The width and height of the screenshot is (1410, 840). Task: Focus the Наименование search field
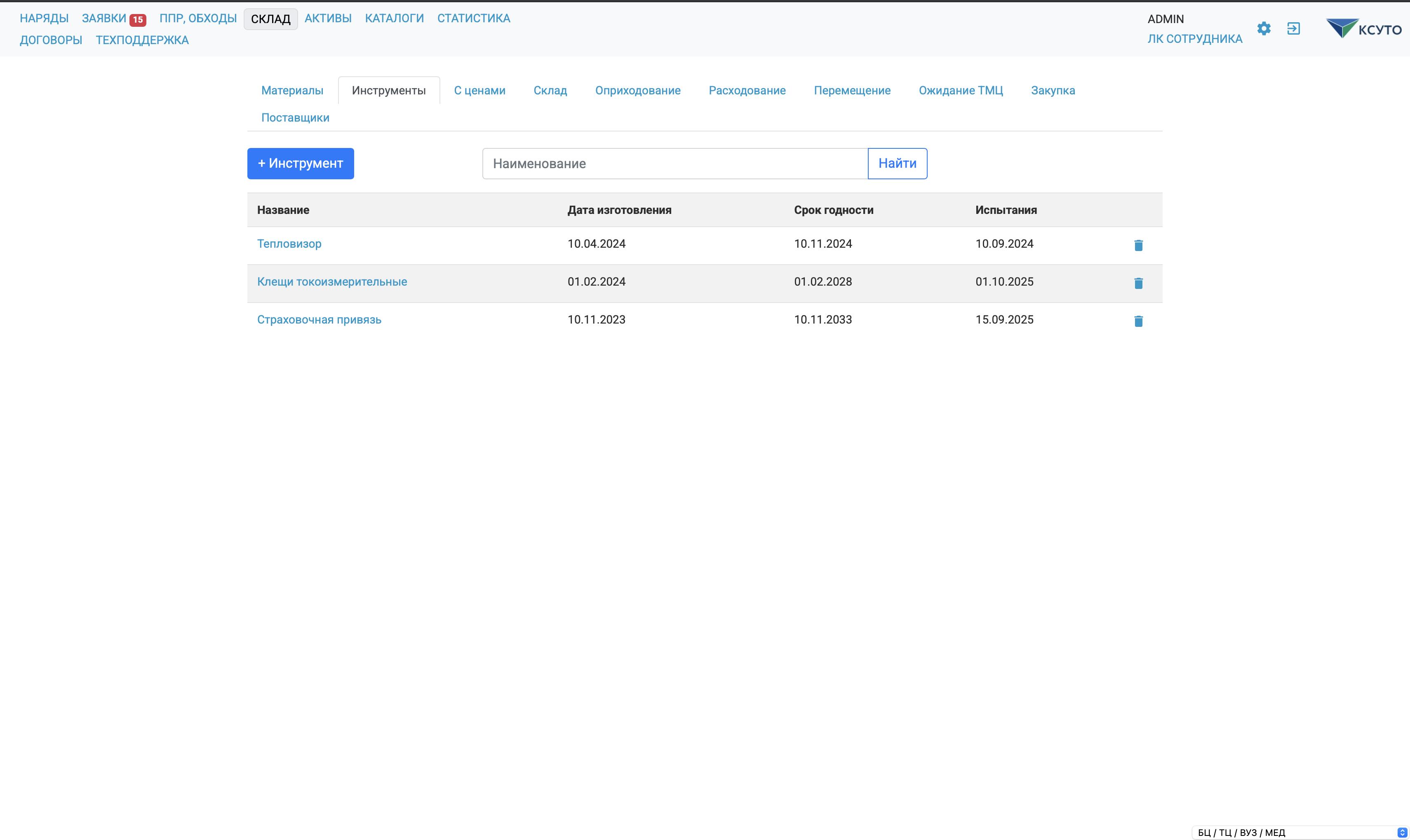click(x=674, y=164)
